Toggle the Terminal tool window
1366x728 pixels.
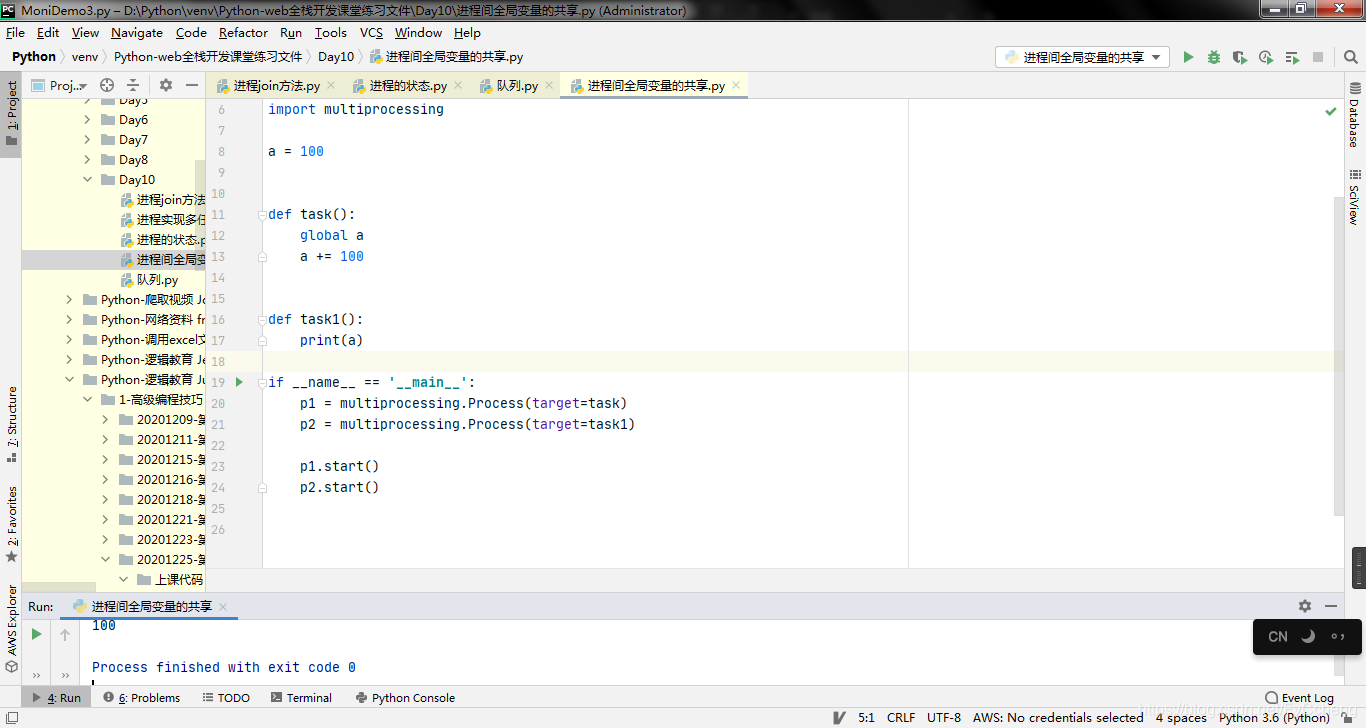coord(301,698)
